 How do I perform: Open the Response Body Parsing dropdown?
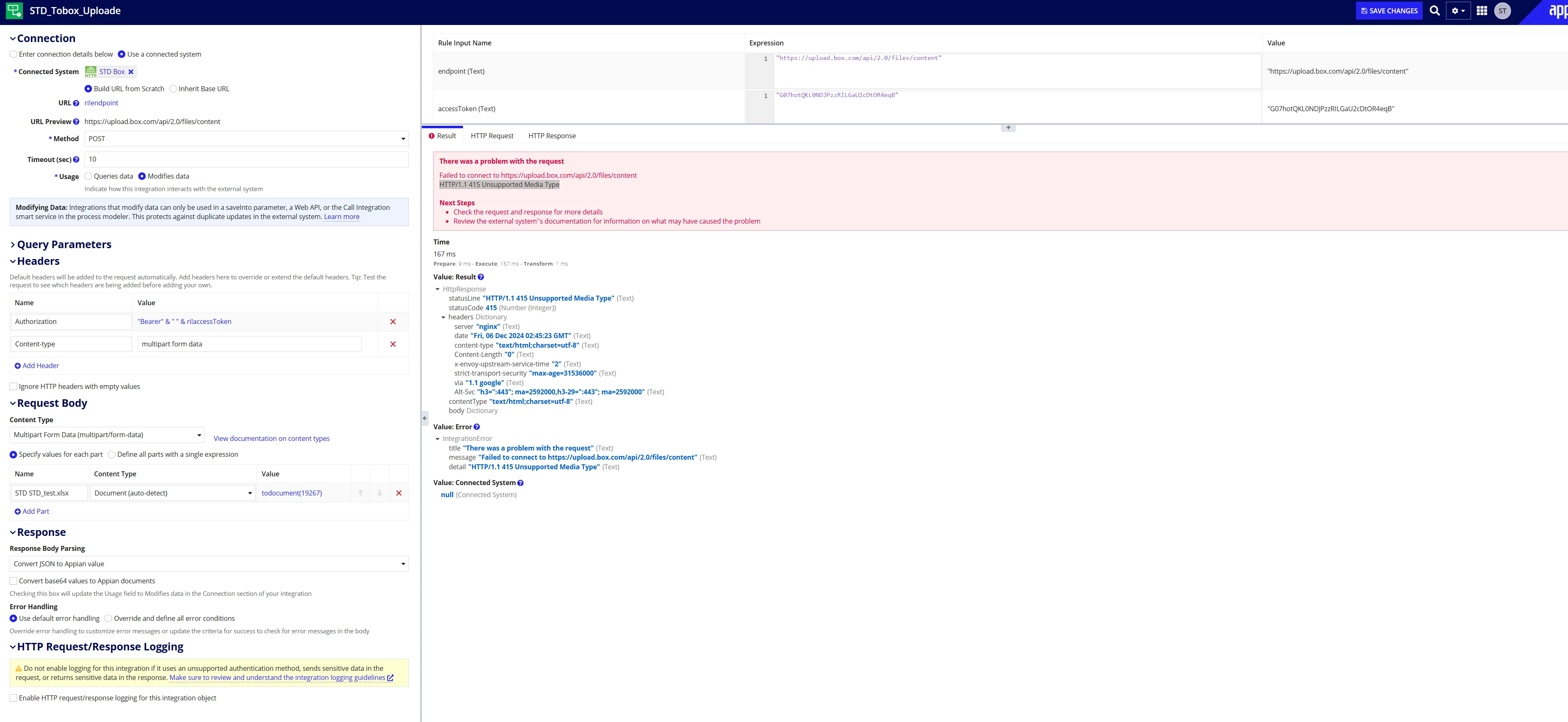(209, 564)
